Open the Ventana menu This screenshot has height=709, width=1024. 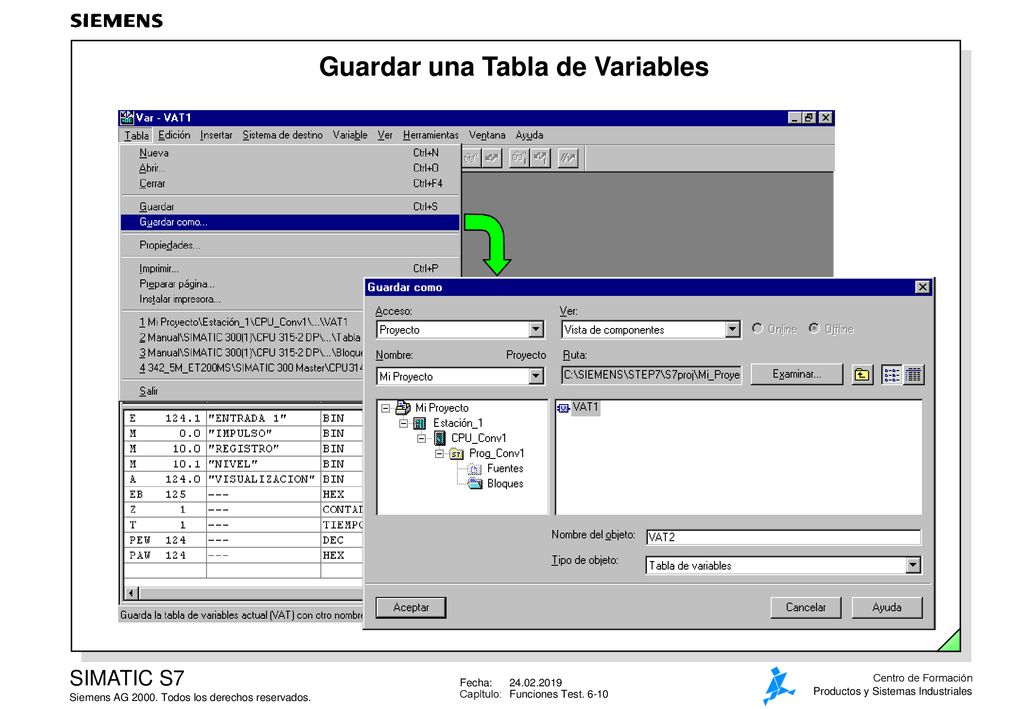coord(487,135)
